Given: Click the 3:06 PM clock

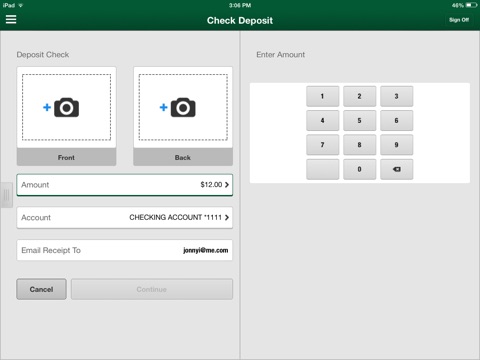Looking at the screenshot, I should pos(240,5).
